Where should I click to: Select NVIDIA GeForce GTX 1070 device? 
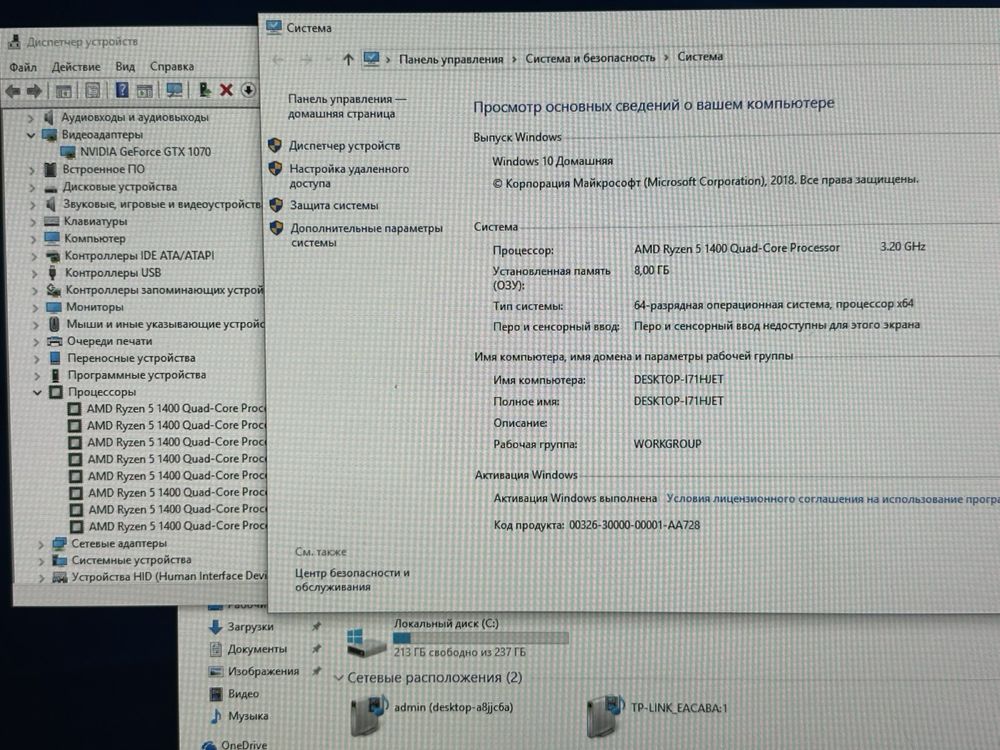[145, 152]
